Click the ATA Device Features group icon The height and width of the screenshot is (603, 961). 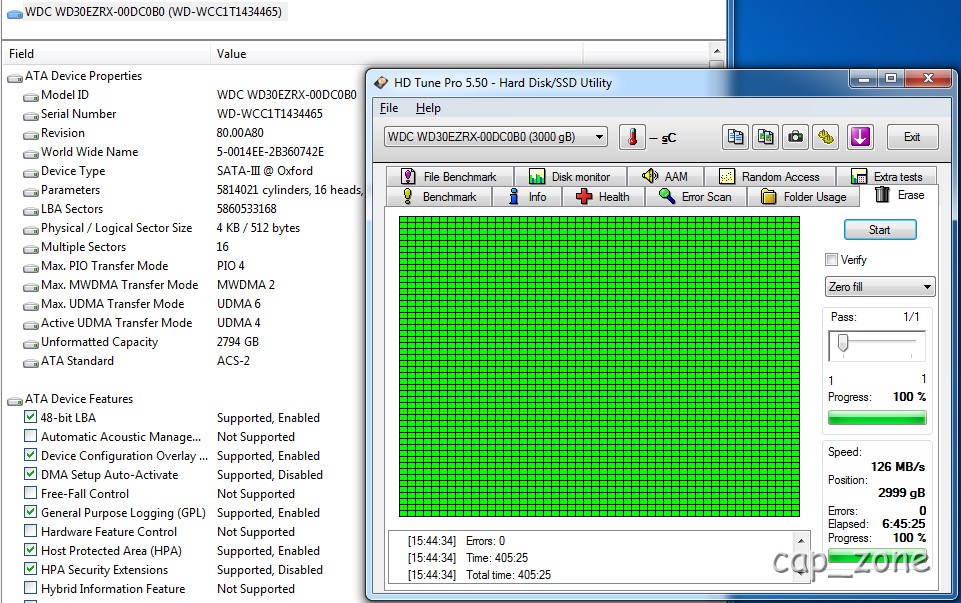(15, 400)
